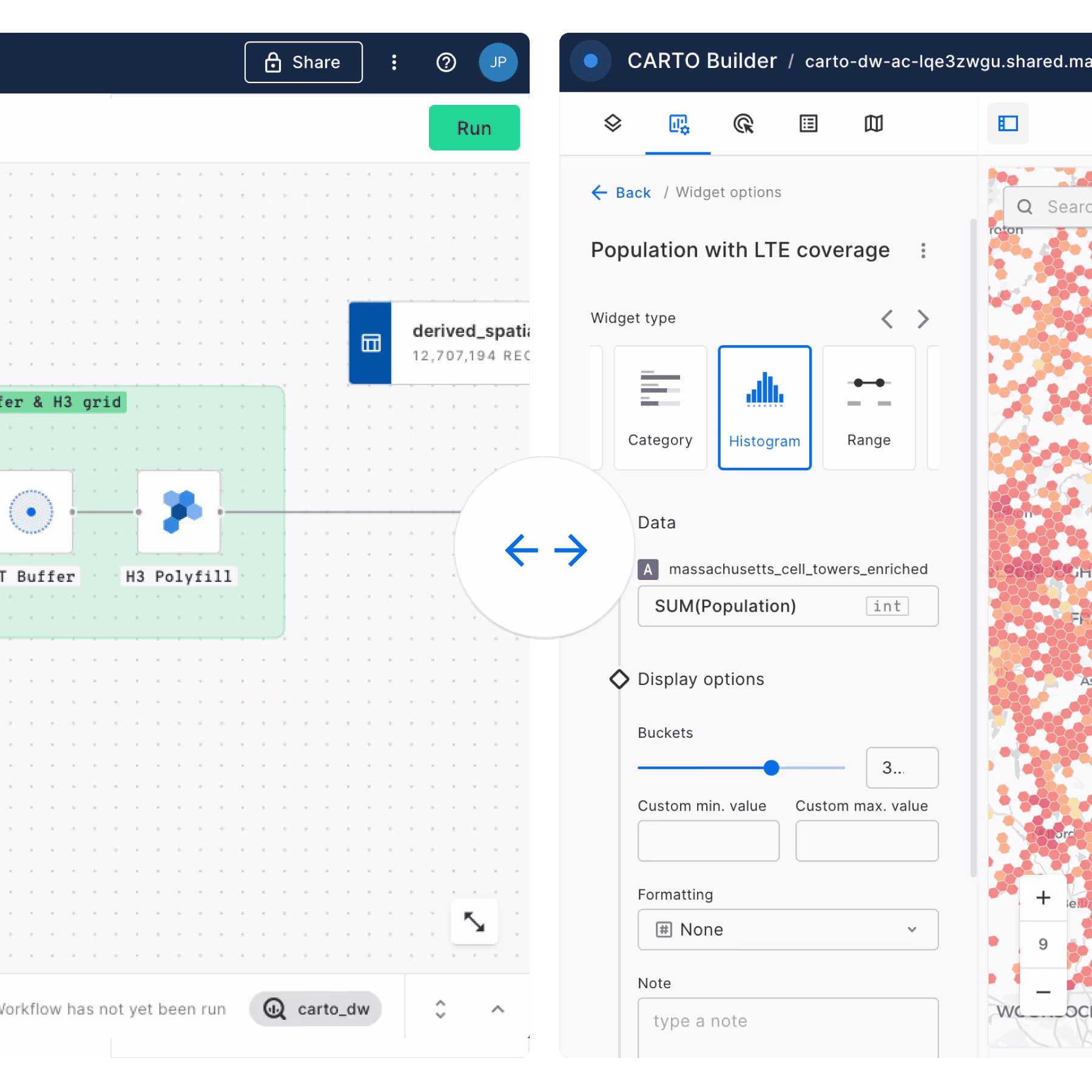Viewport: 1092px width, 1092px height.
Task: Choose the Range widget type
Action: point(869,408)
